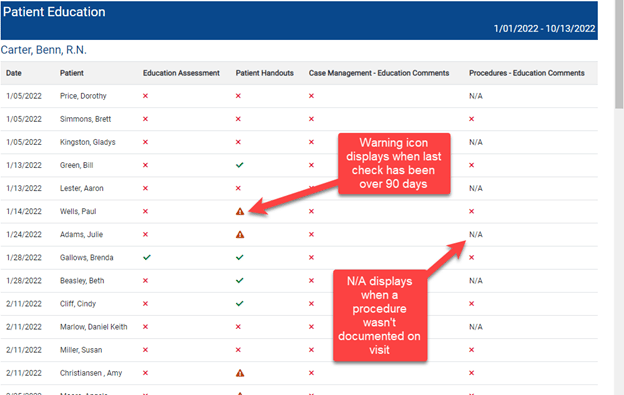The height and width of the screenshot is (395, 624).
Task: Select patient name Lester, Aaron
Action: point(82,188)
